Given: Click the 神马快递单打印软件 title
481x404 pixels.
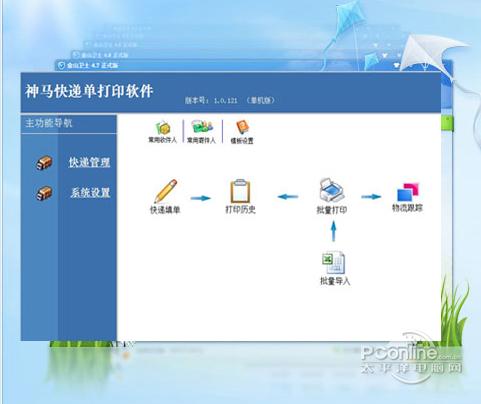Looking at the screenshot, I should point(89,91).
